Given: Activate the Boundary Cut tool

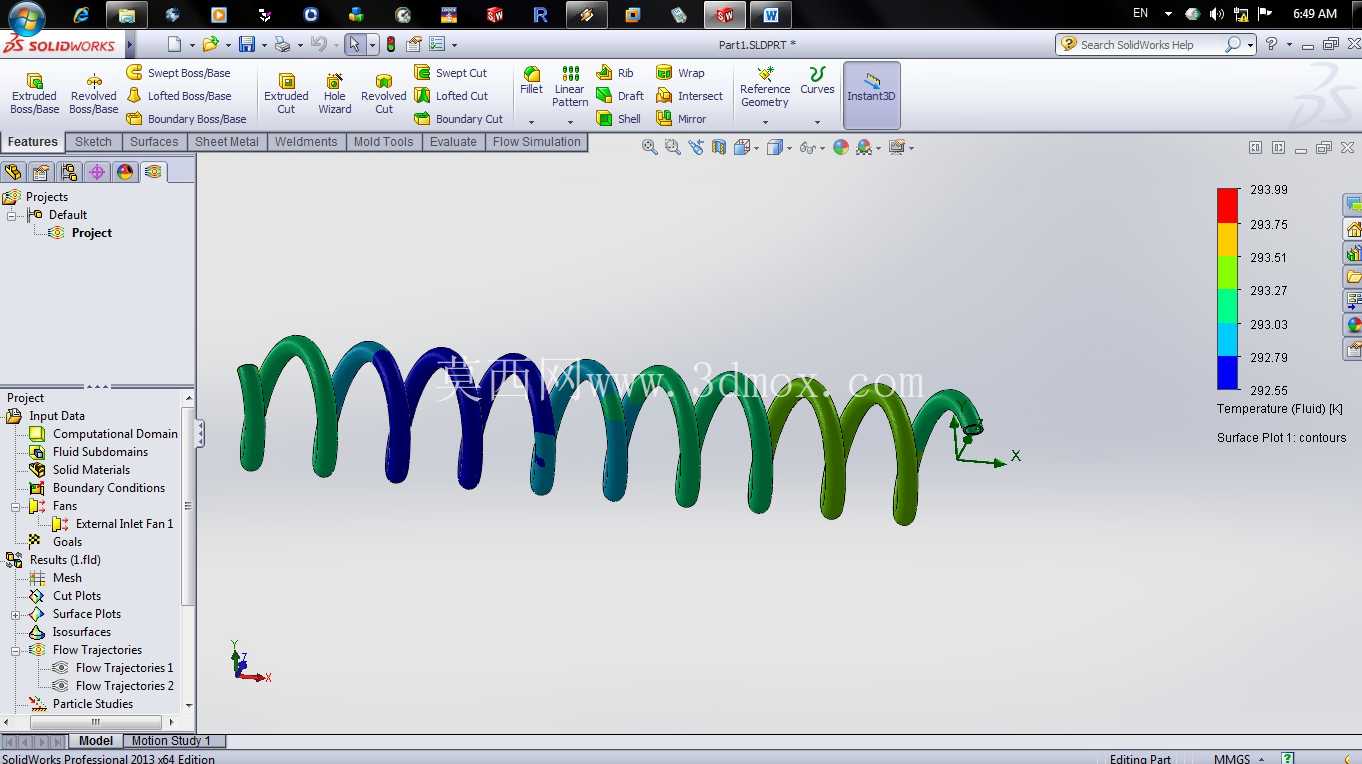Looking at the screenshot, I should tap(459, 119).
